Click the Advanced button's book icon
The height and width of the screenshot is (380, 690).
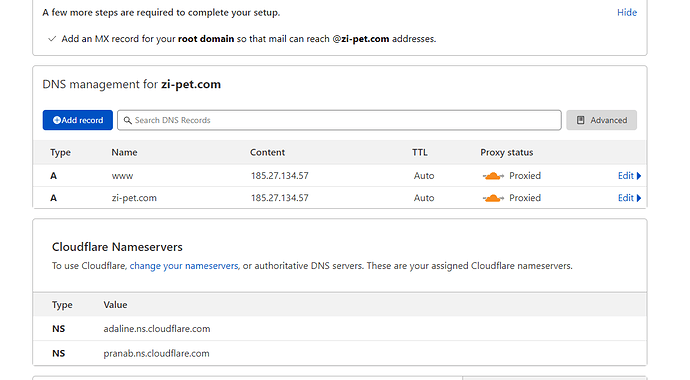coord(580,120)
